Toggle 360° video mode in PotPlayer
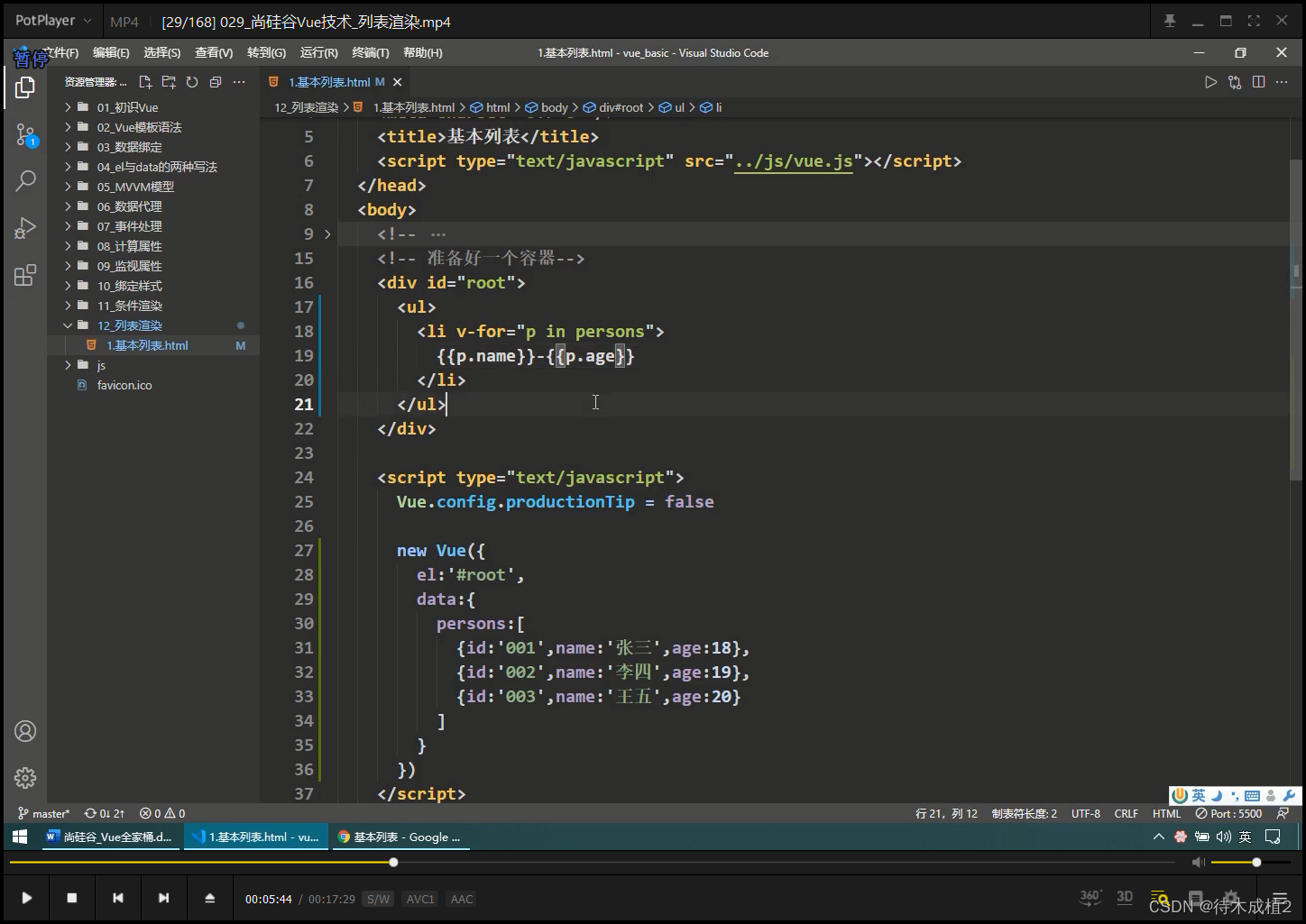The image size is (1306, 924). [1090, 897]
